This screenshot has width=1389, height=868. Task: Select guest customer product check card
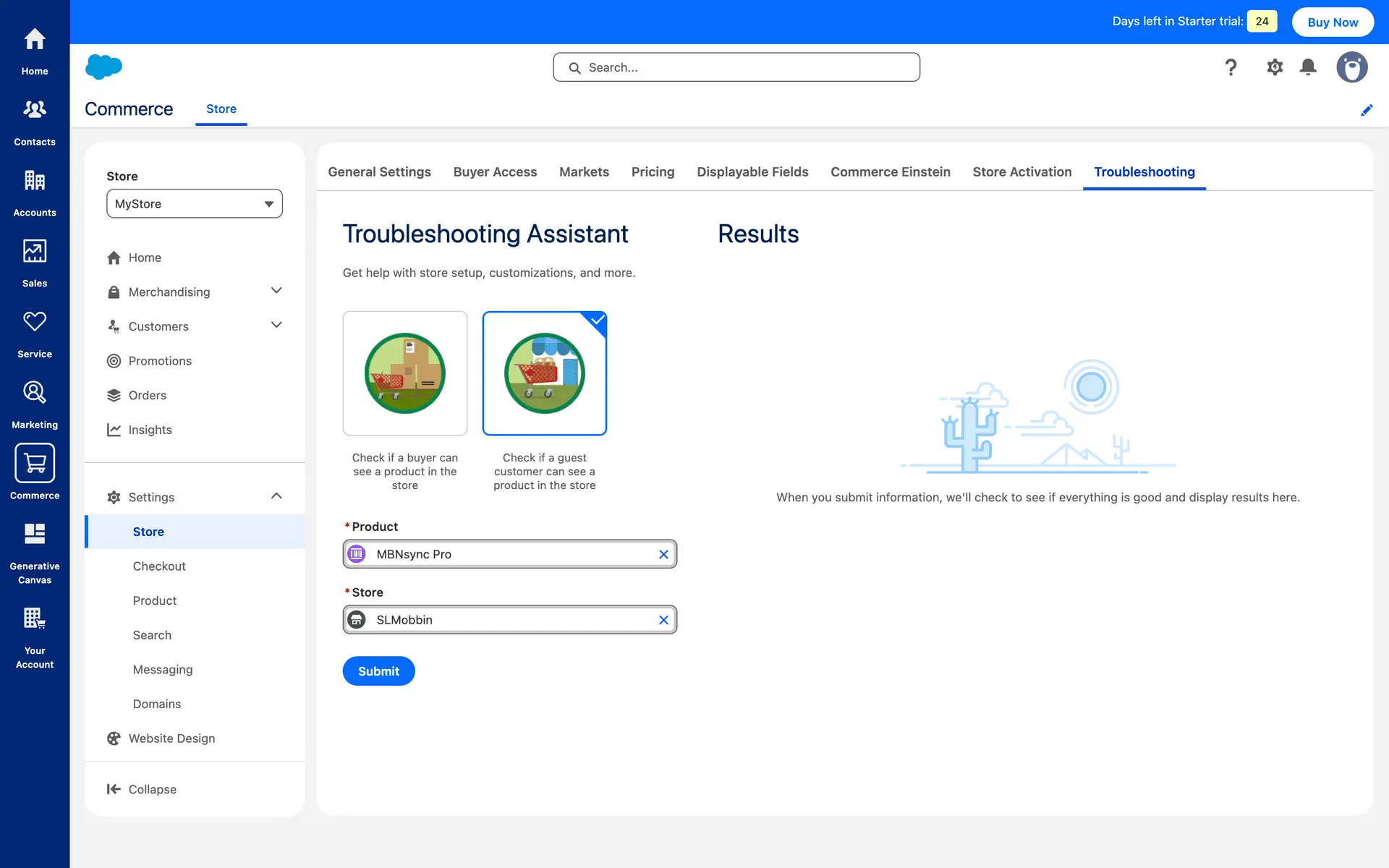coord(544,373)
